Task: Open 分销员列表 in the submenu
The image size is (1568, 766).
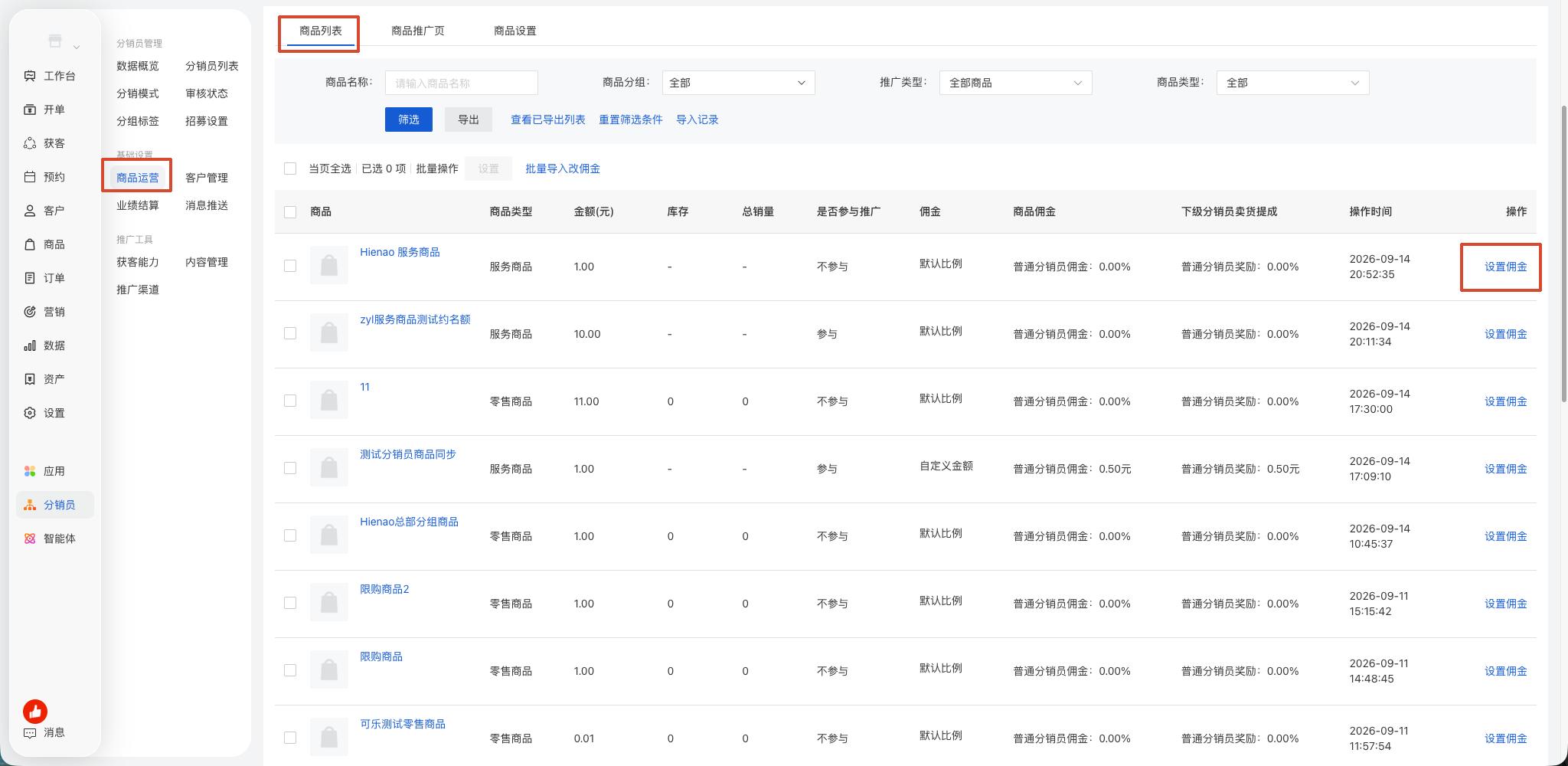Action: (x=212, y=66)
